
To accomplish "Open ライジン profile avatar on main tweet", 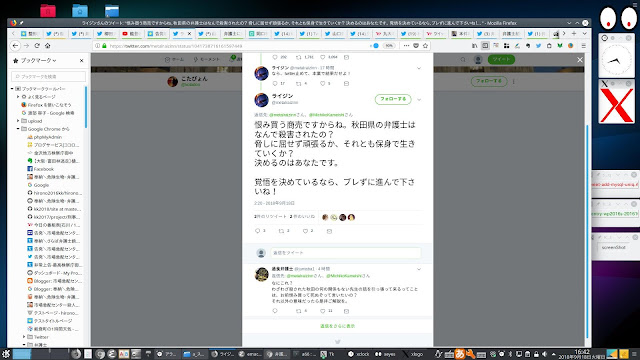I will coord(261,100).
